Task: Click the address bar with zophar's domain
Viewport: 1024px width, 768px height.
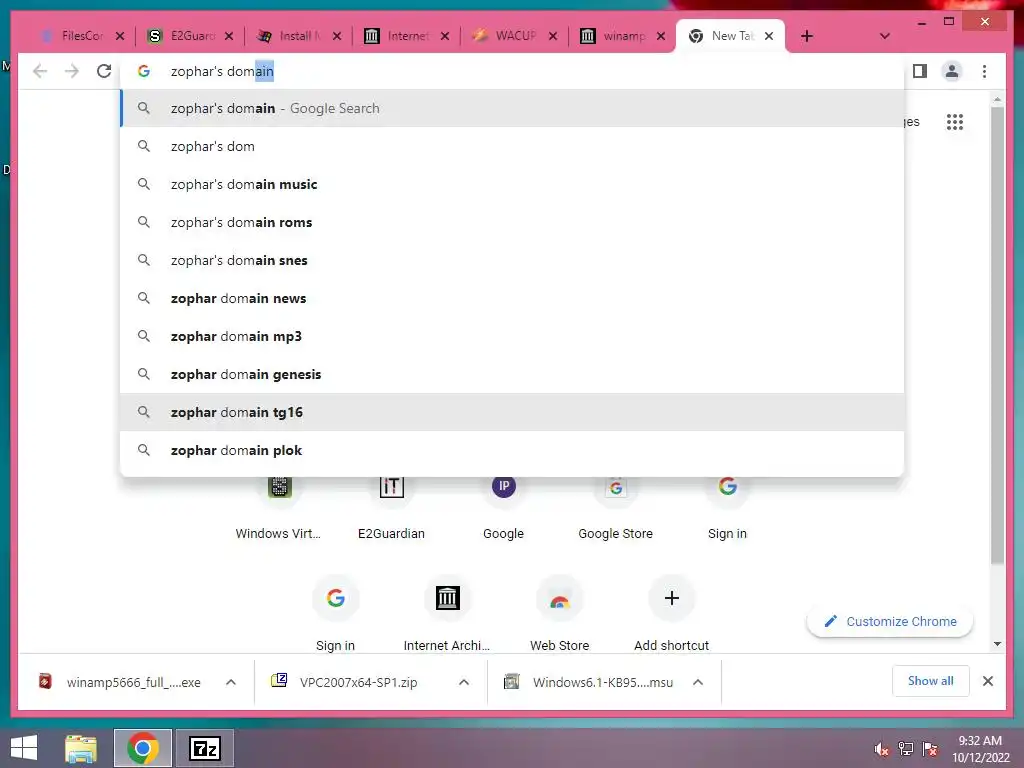Action: pos(513,71)
